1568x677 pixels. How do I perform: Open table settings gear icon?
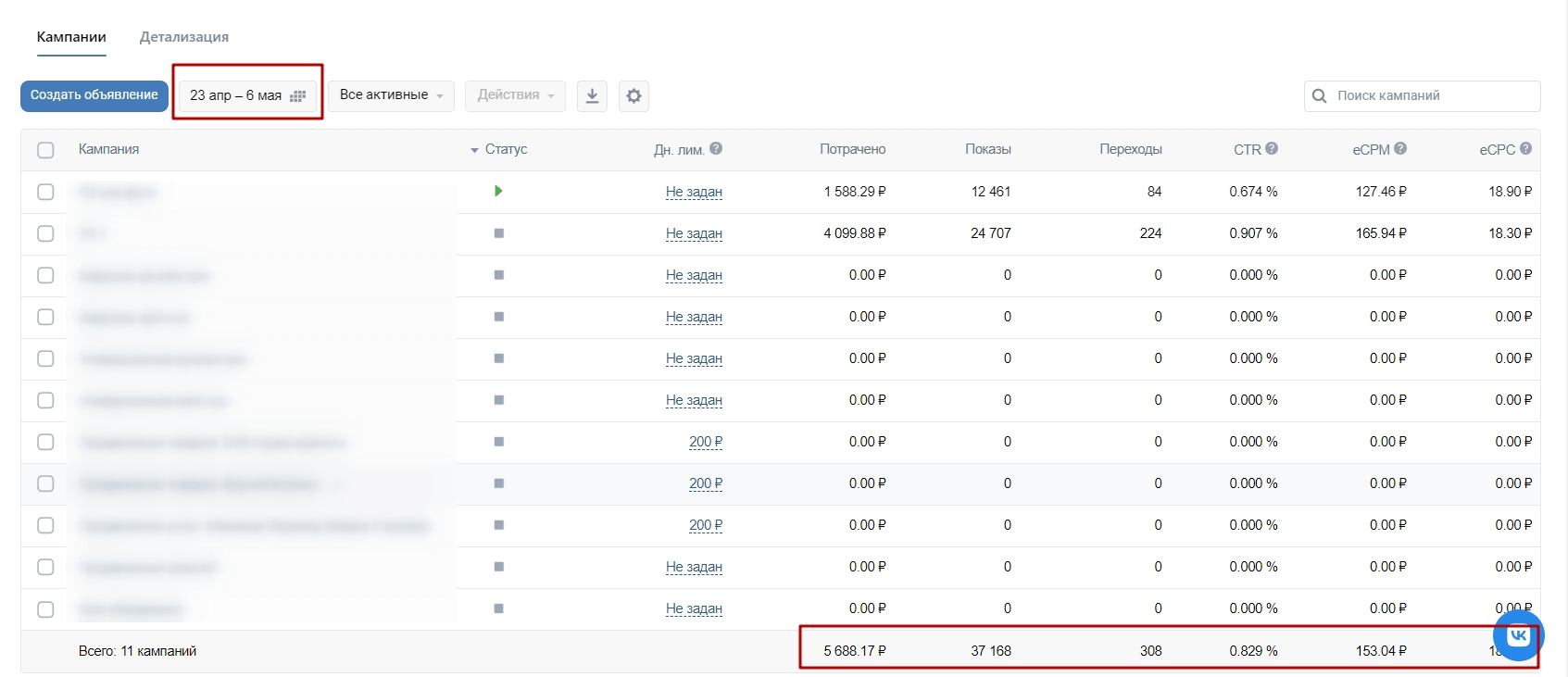coord(633,95)
